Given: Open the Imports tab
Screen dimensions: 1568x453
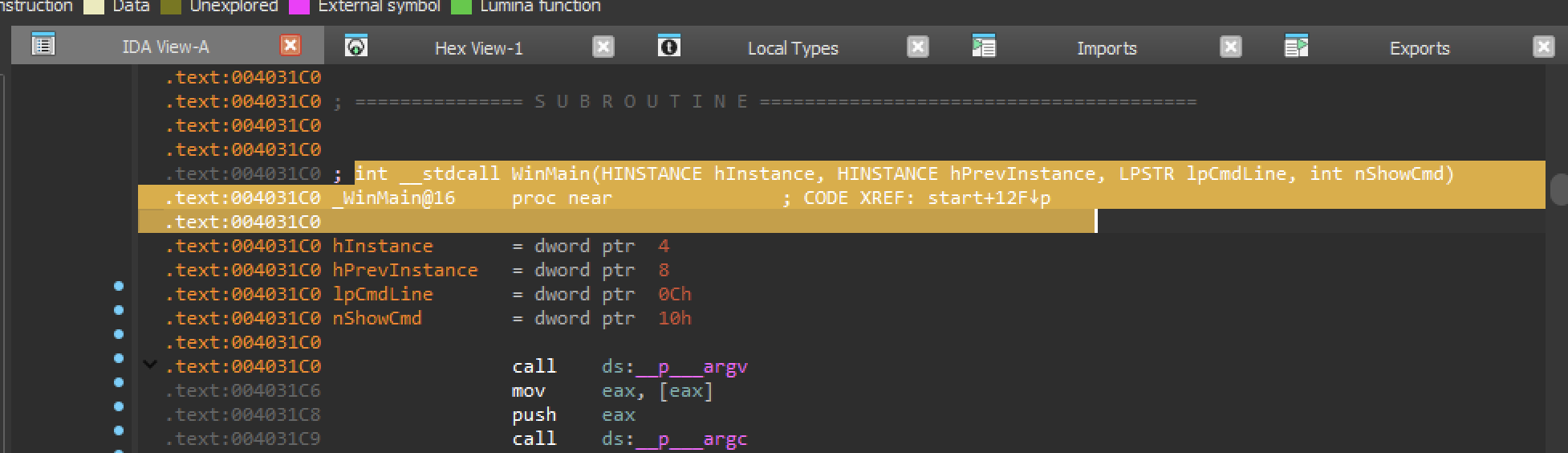Looking at the screenshot, I should 1107,48.
